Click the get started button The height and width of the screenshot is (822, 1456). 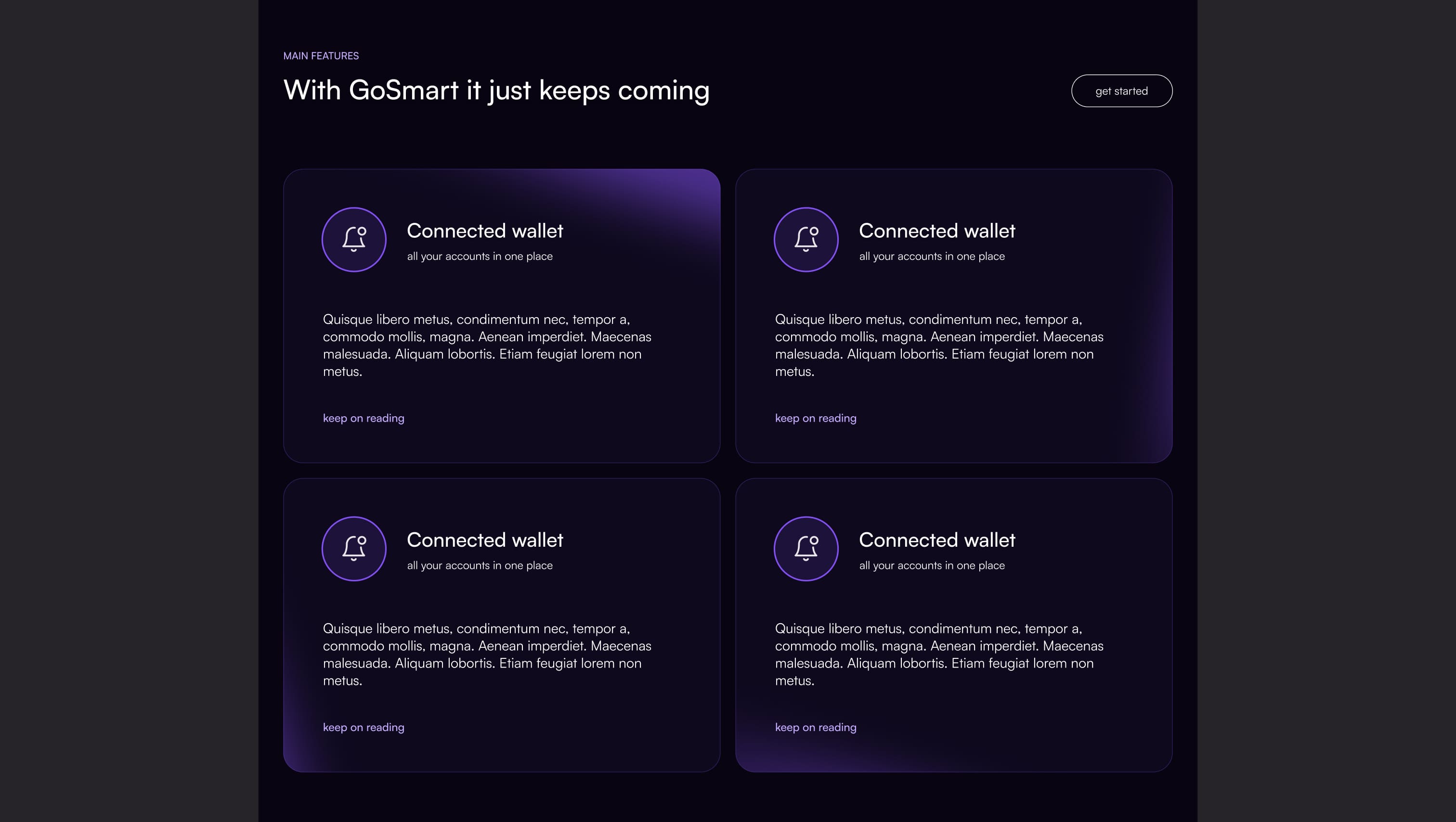[1121, 91]
